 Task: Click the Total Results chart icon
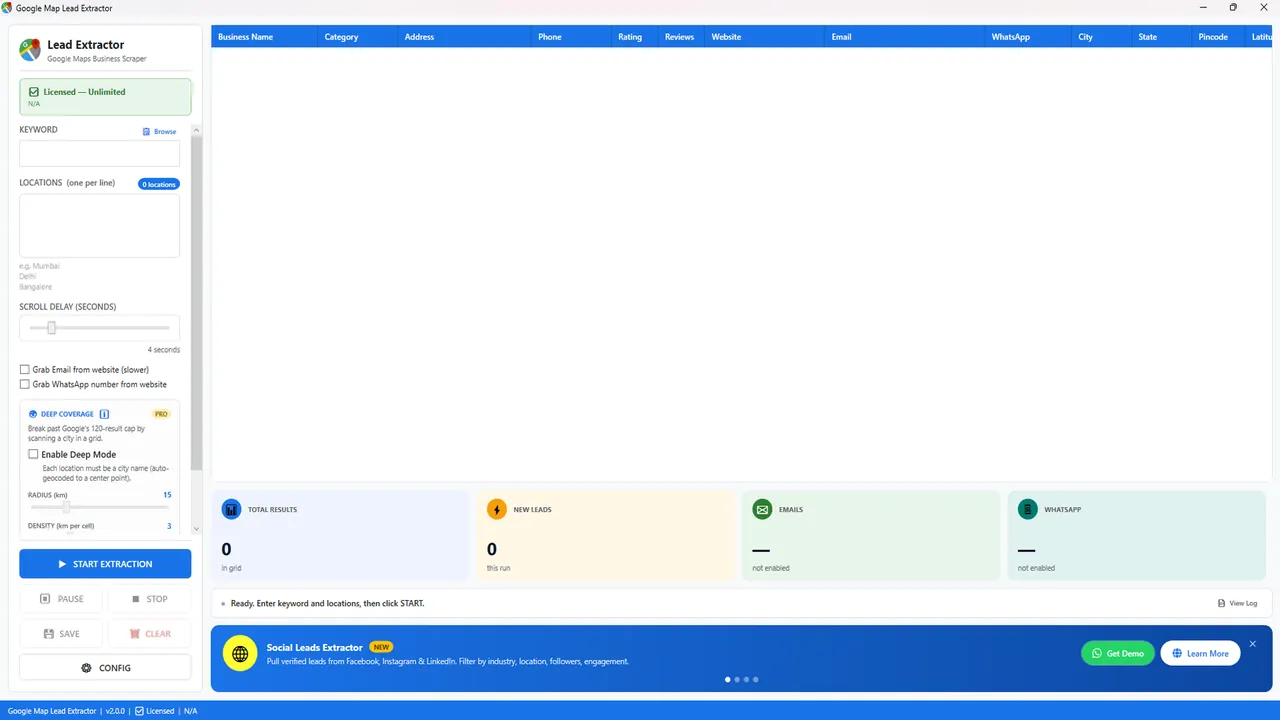click(x=231, y=510)
